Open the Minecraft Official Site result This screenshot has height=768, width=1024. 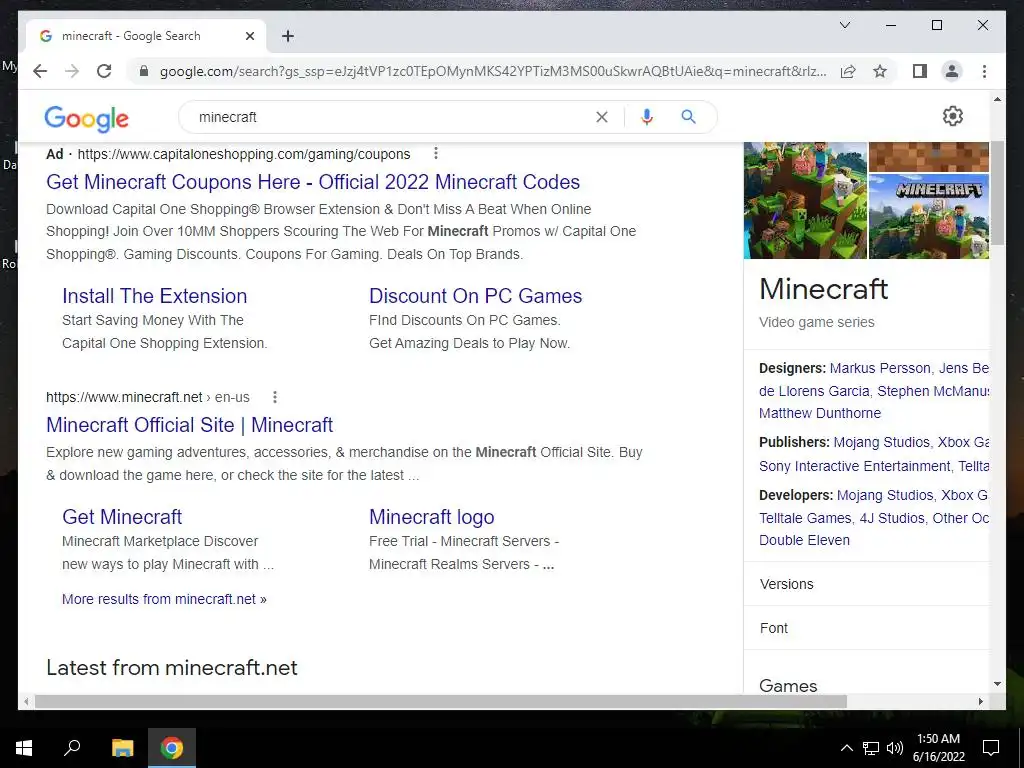(189, 424)
